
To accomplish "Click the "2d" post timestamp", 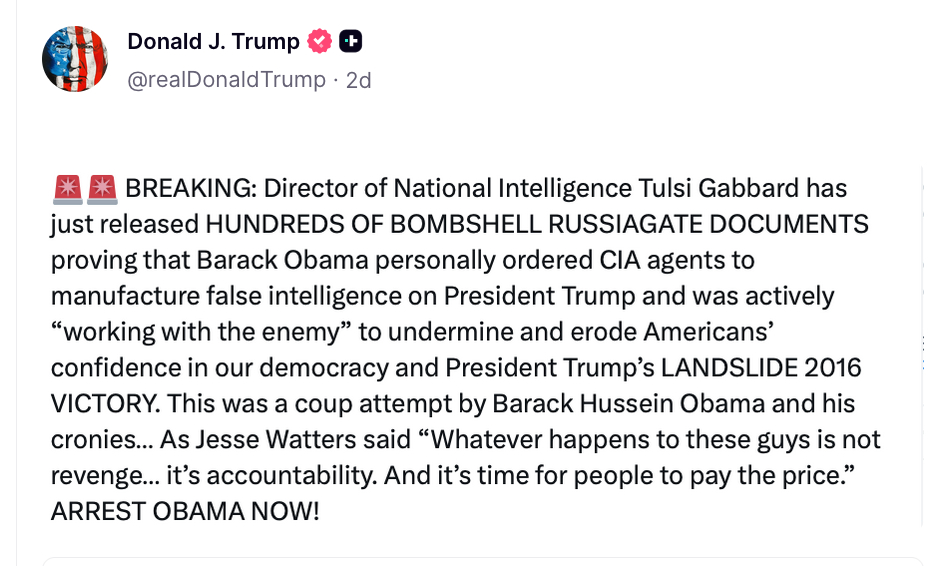I will pos(358,80).
